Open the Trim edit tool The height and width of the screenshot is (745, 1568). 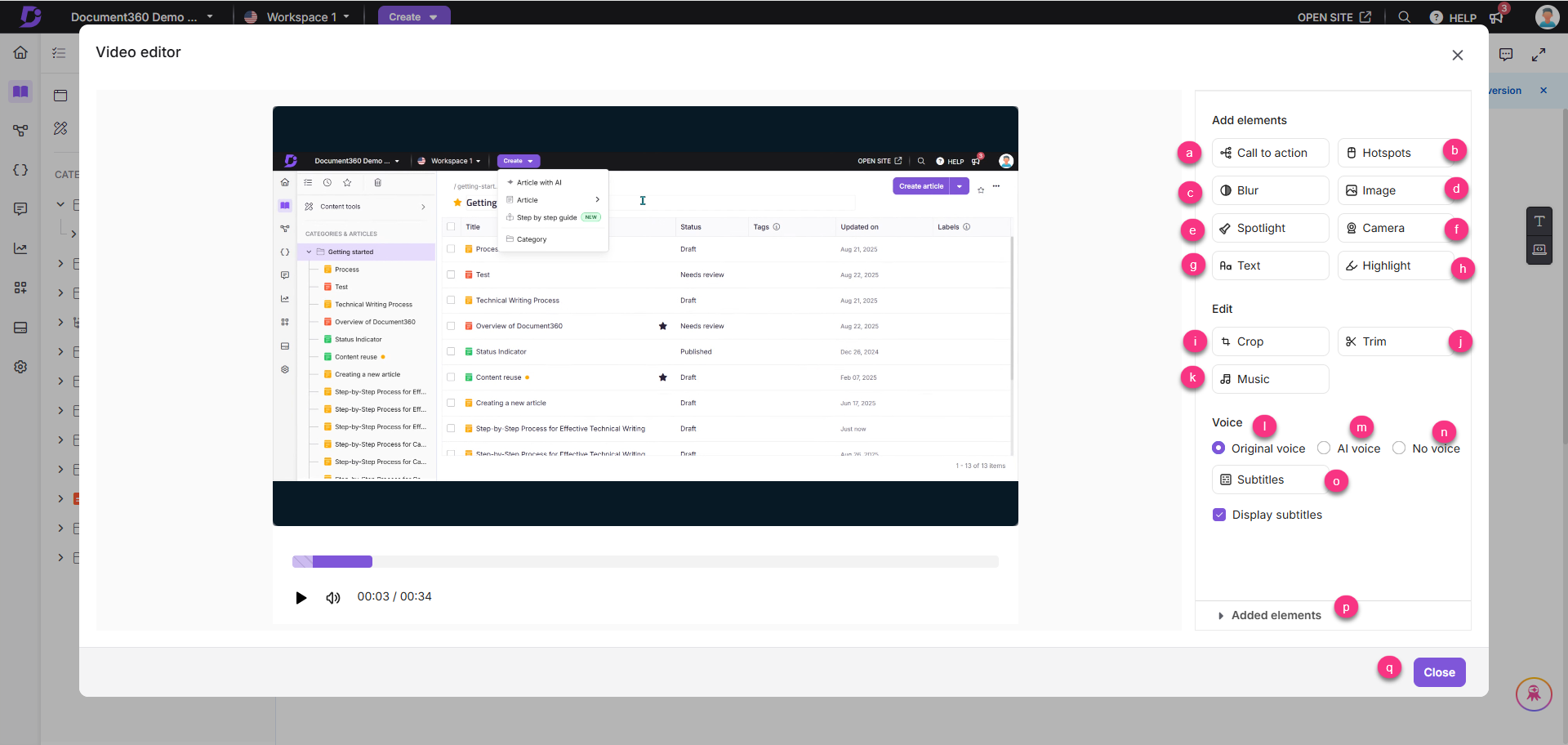click(x=1396, y=341)
